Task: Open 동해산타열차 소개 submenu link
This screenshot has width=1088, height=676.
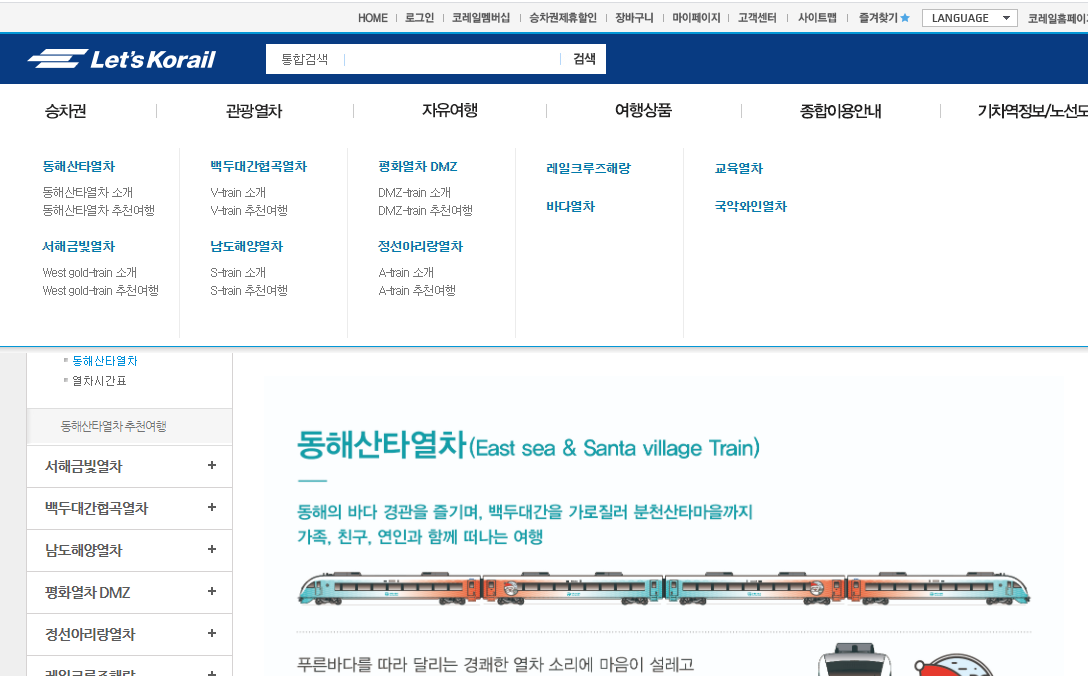Action: click(x=87, y=192)
